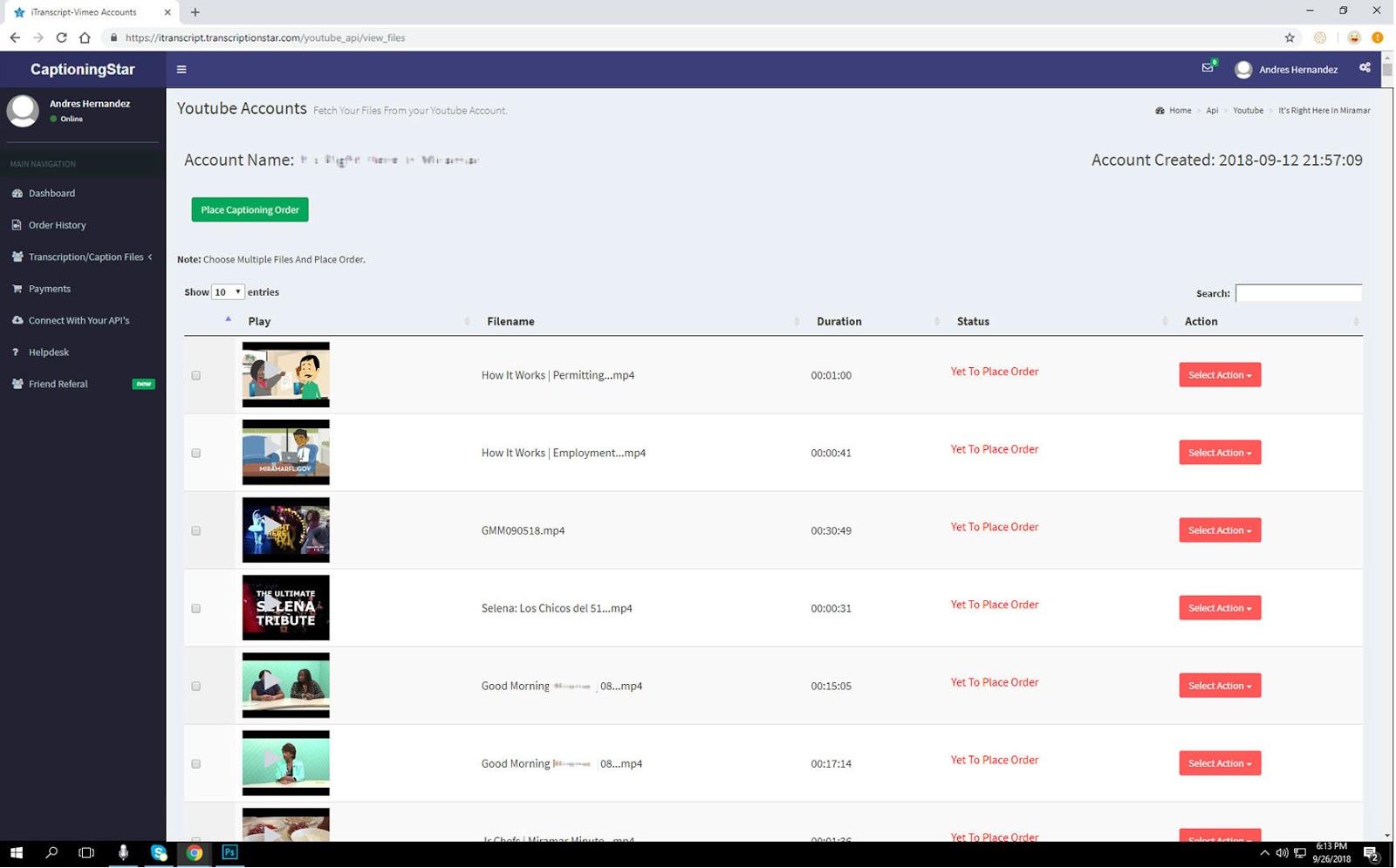Click the Payments cart icon
This screenshot has width=1396, height=868.
[x=17, y=289]
